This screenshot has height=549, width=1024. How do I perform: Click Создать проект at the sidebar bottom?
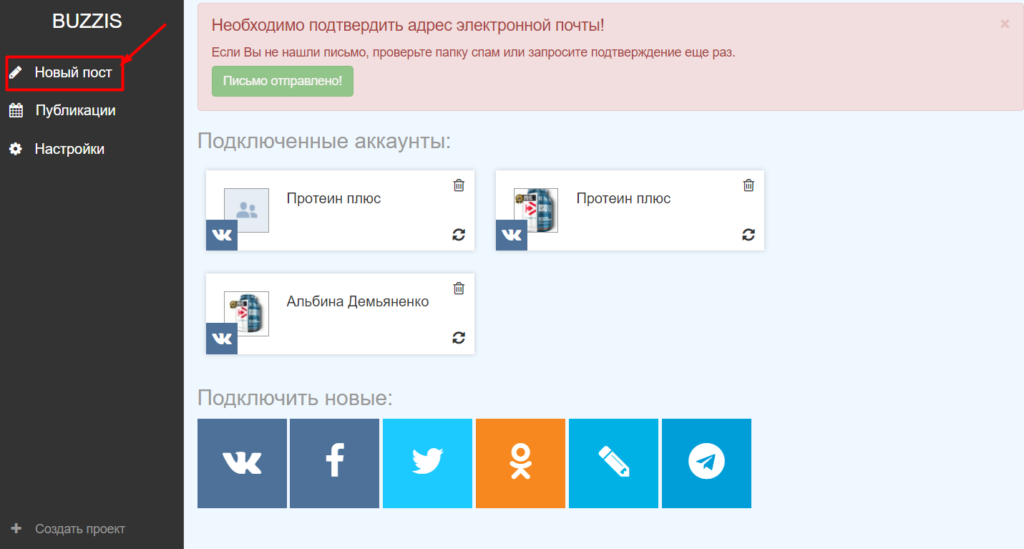[79, 528]
